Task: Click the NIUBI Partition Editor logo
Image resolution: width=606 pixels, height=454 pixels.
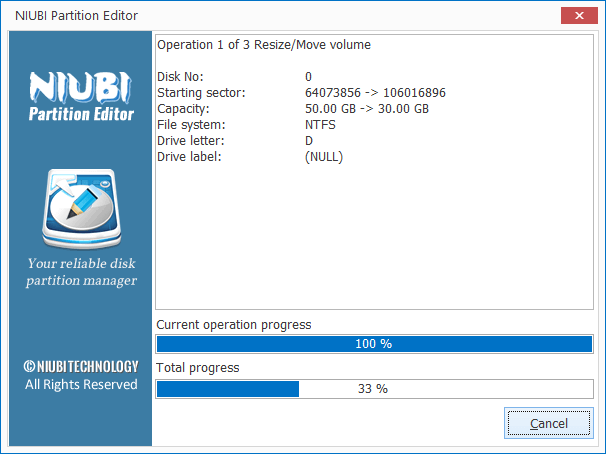Action: pyautogui.click(x=81, y=97)
